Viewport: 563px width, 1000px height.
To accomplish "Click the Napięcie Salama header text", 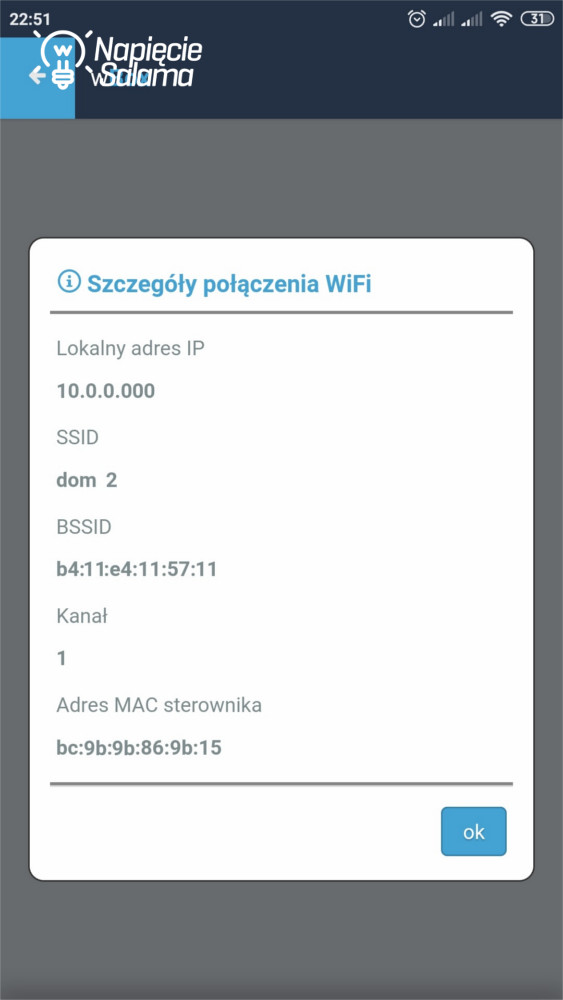I will coord(148,62).
